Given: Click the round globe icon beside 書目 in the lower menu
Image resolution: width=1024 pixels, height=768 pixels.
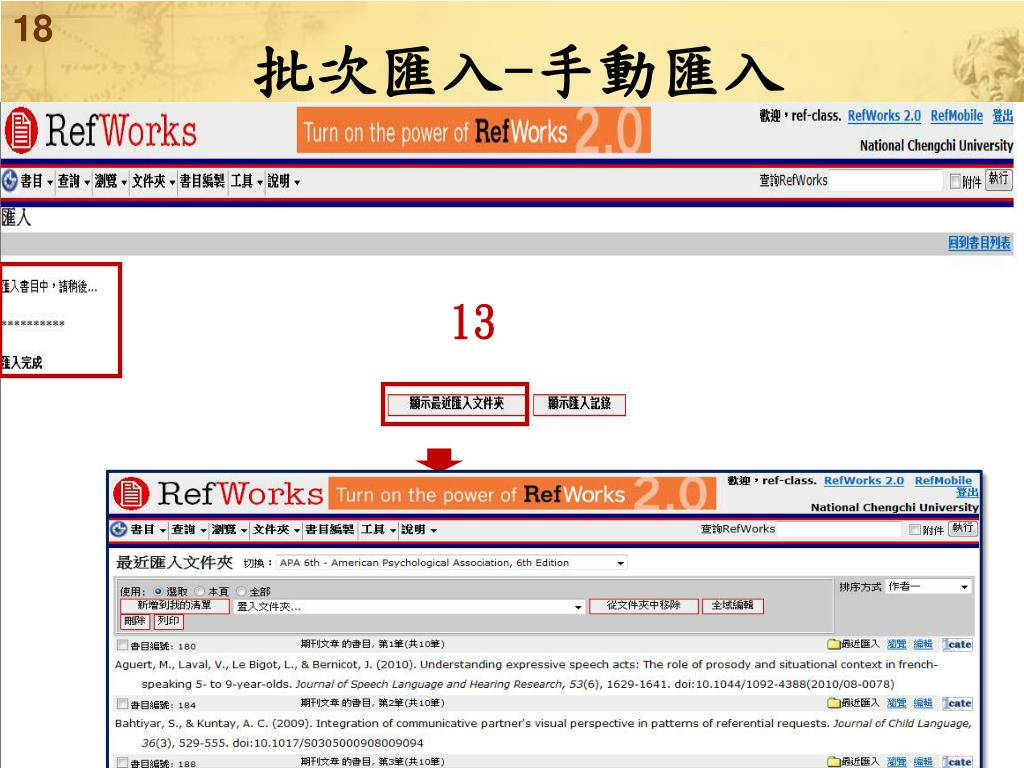Looking at the screenshot, I should pos(118,529).
